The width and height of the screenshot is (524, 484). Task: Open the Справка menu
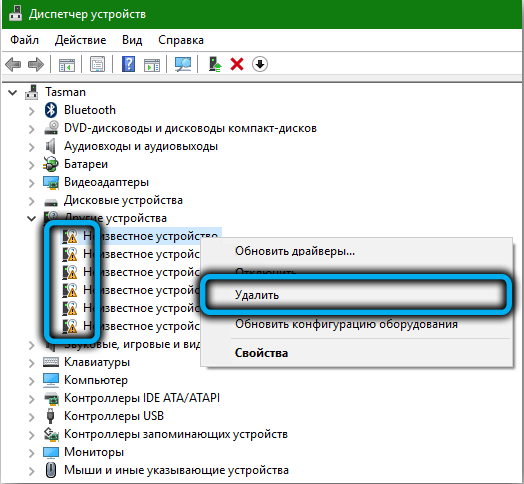pyautogui.click(x=181, y=40)
